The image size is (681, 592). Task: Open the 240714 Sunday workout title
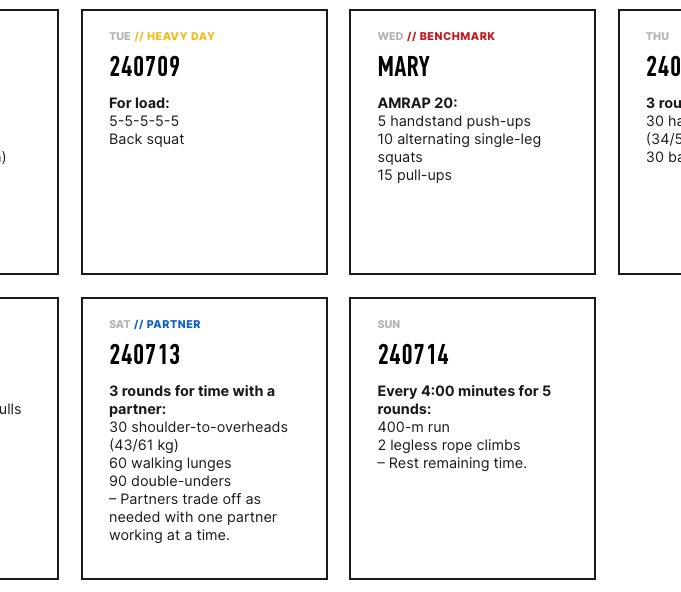pos(413,354)
